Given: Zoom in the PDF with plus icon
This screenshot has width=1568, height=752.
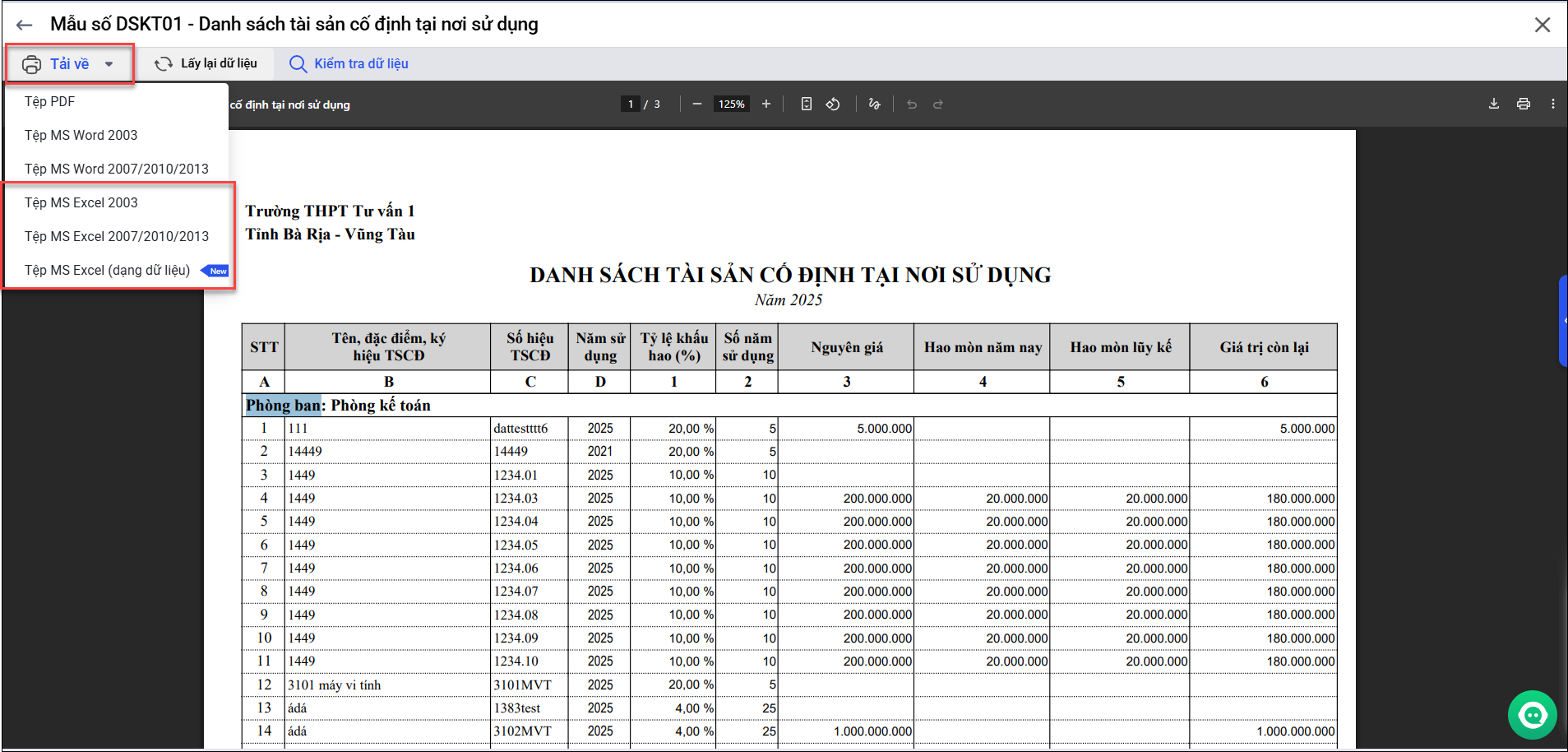Looking at the screenshot, I should 766,104.
